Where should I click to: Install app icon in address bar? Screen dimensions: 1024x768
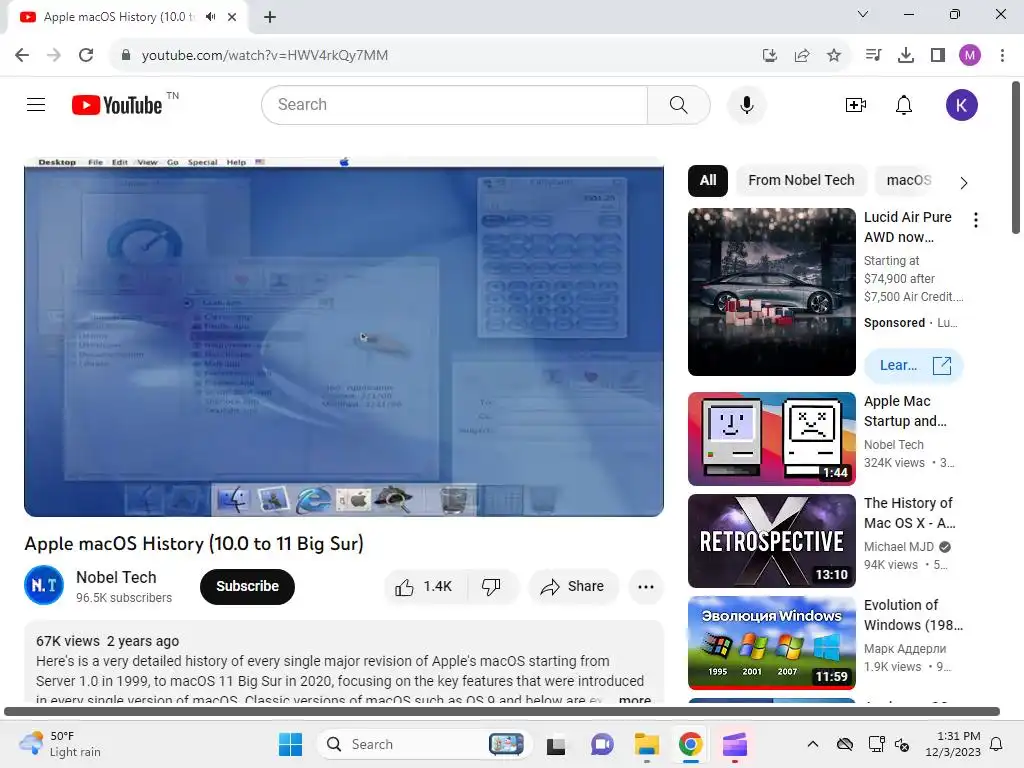(770, 55)
